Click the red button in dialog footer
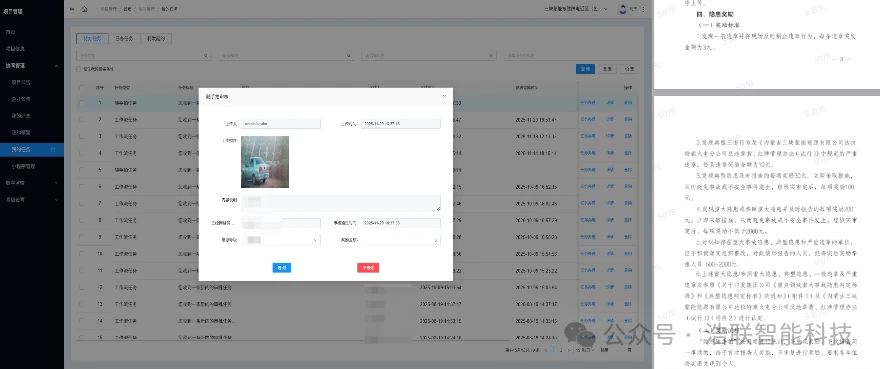 [x=368, y=268]
